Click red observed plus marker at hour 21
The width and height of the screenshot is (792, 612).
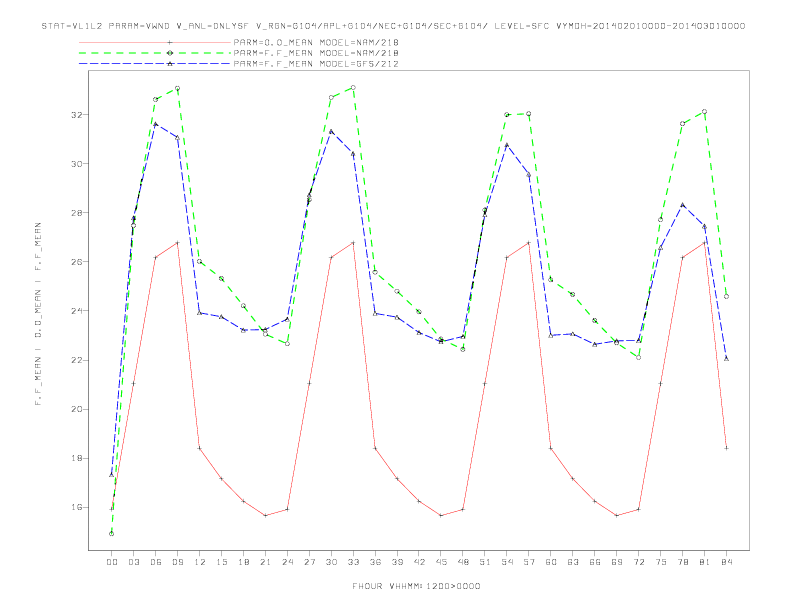265,515
